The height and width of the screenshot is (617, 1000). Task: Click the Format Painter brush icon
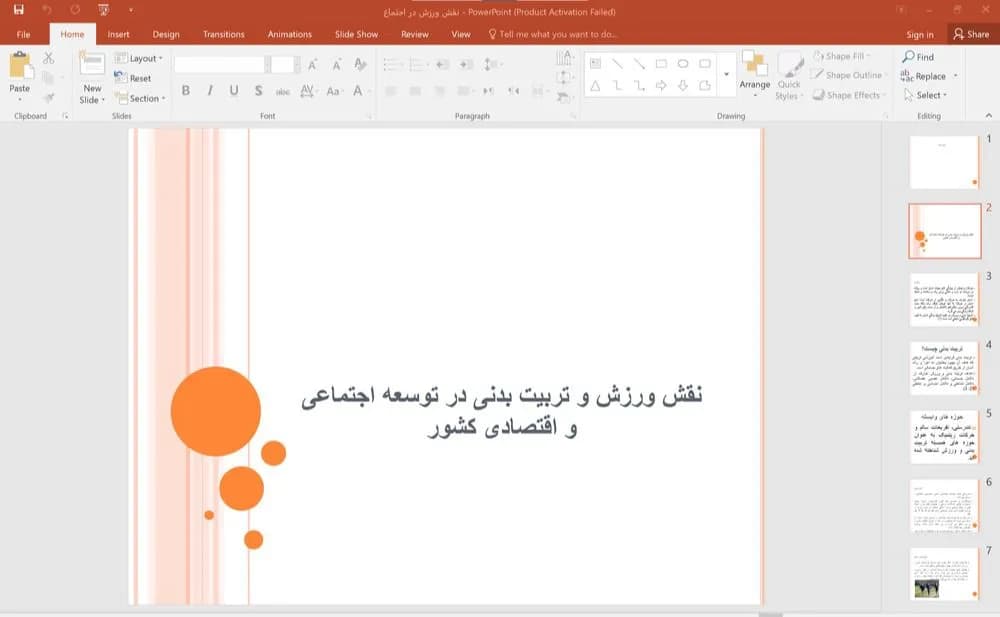[x=48, y=98]
